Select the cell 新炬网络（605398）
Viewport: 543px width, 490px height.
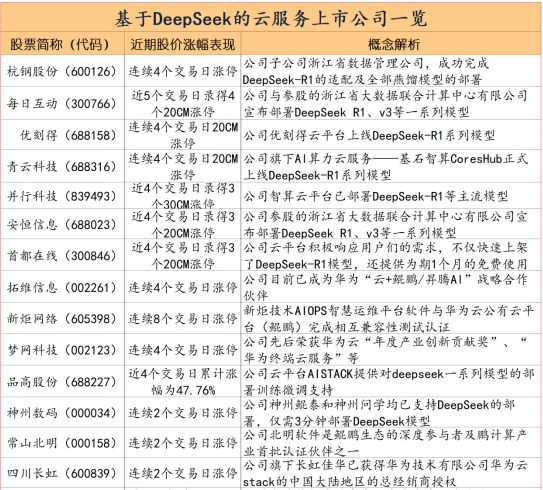62,319
